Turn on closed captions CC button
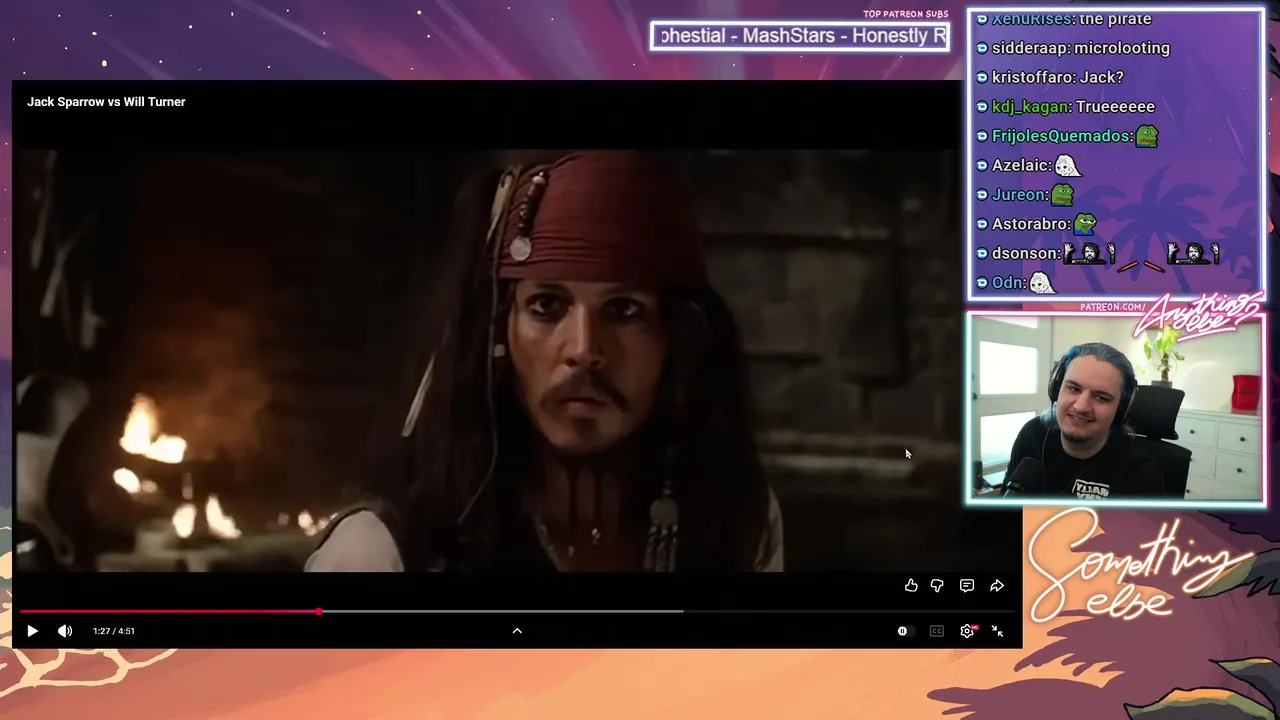The height and width of the screenshot is (720, 1280). click(937, 631)
